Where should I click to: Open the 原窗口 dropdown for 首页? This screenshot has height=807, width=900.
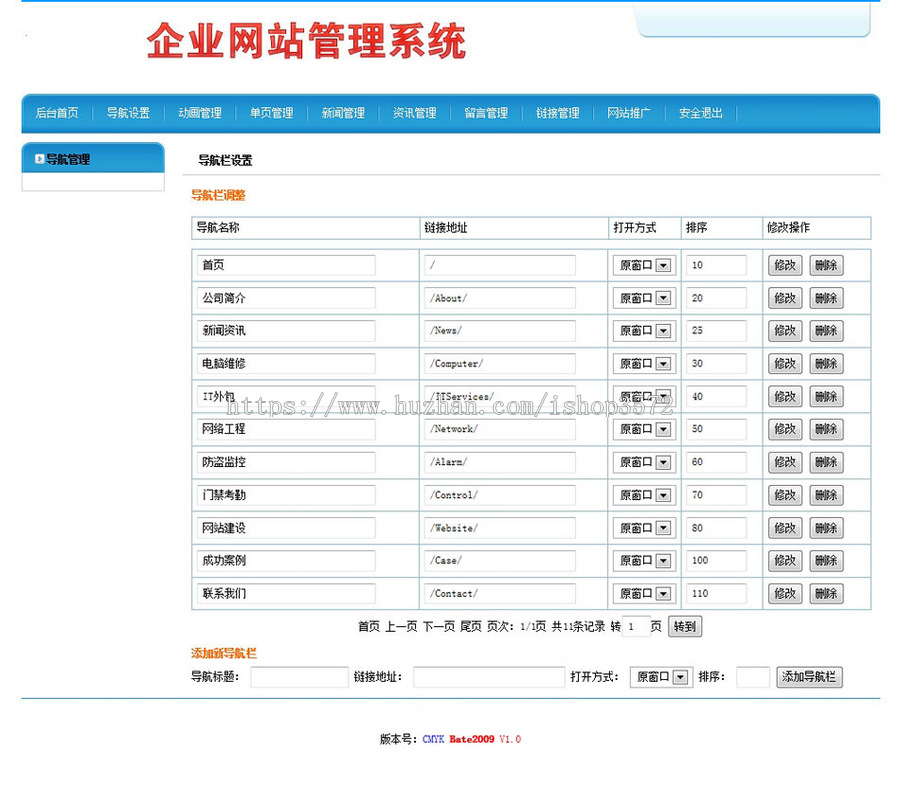(643, 265)
